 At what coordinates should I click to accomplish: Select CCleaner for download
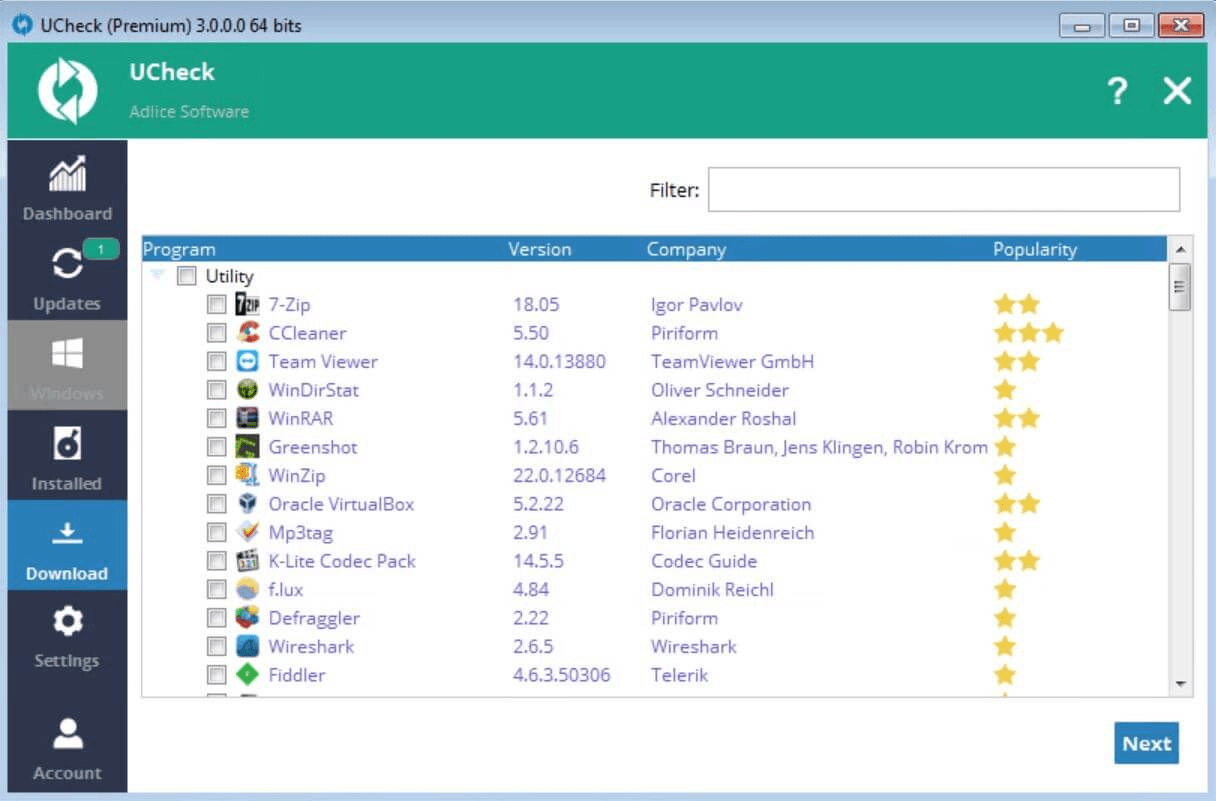point(217,333)
